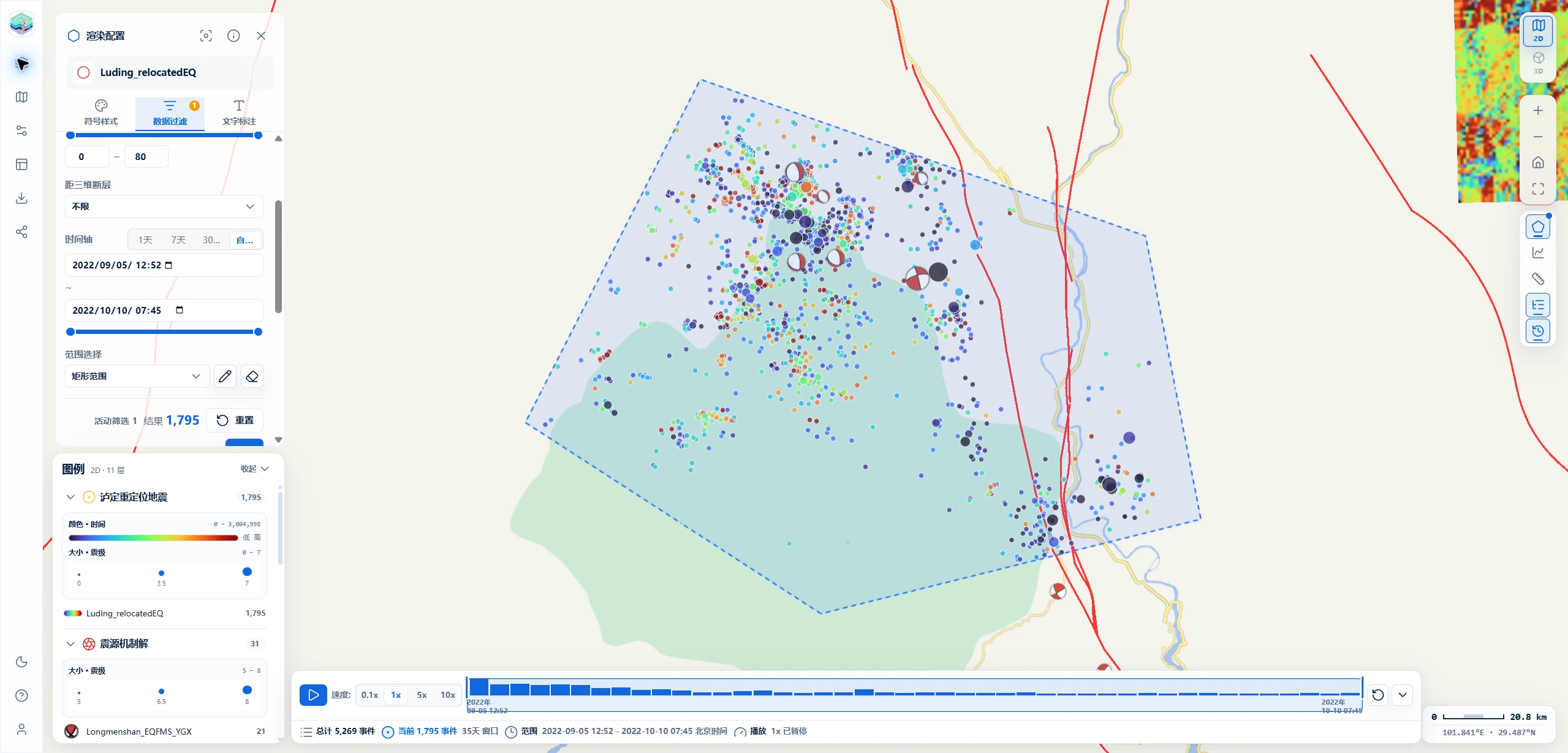
Task: Open the map layers icon in sidebar
Action: pos(22,97)
